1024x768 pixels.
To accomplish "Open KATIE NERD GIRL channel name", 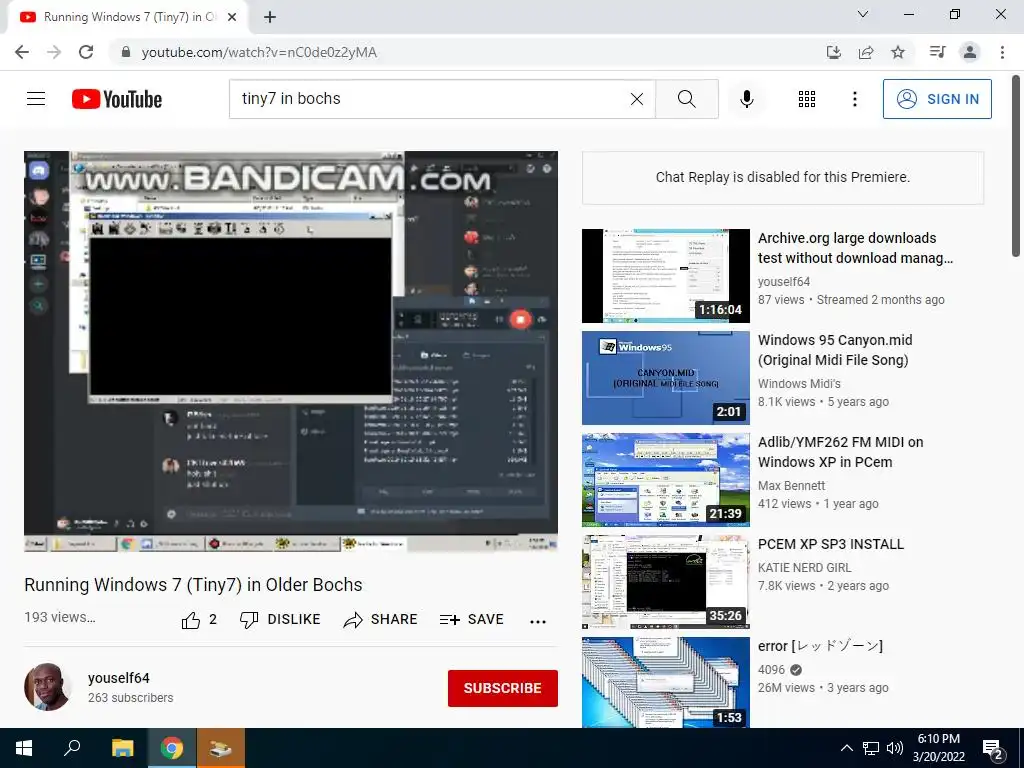I will 805,568.
